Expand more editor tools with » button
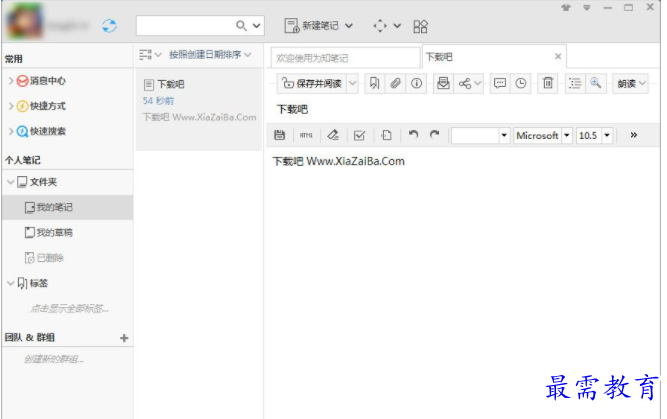The height and width of the screenshot is (419, 667). point(633,135)
